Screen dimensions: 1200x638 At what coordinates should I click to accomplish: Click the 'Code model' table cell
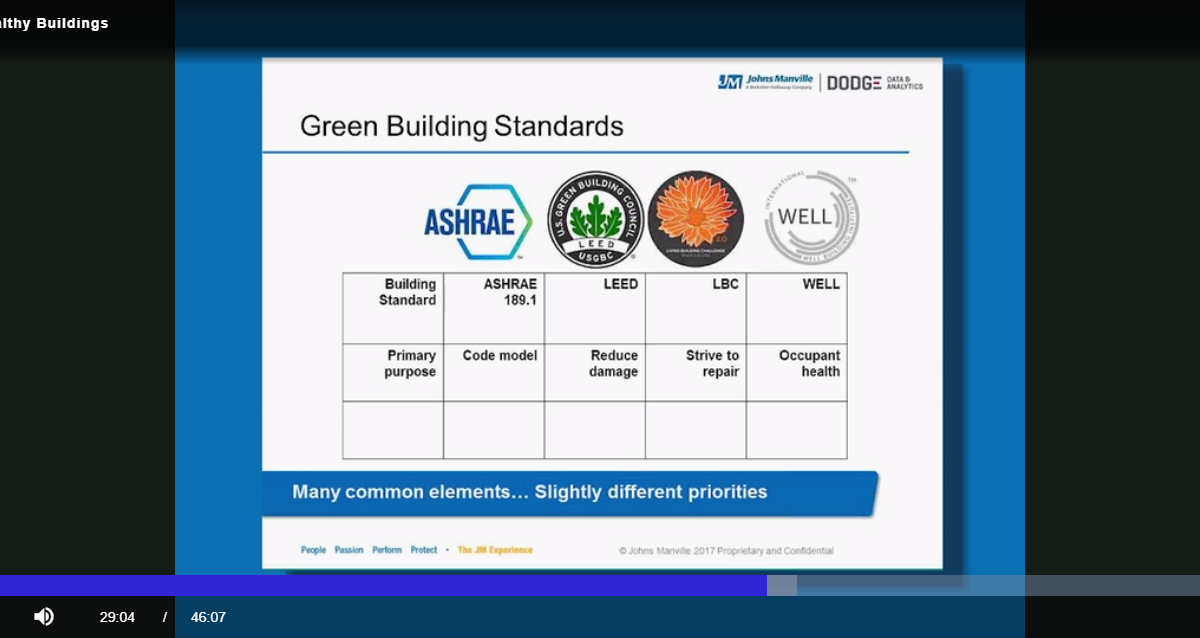click(x=494, y=373)
